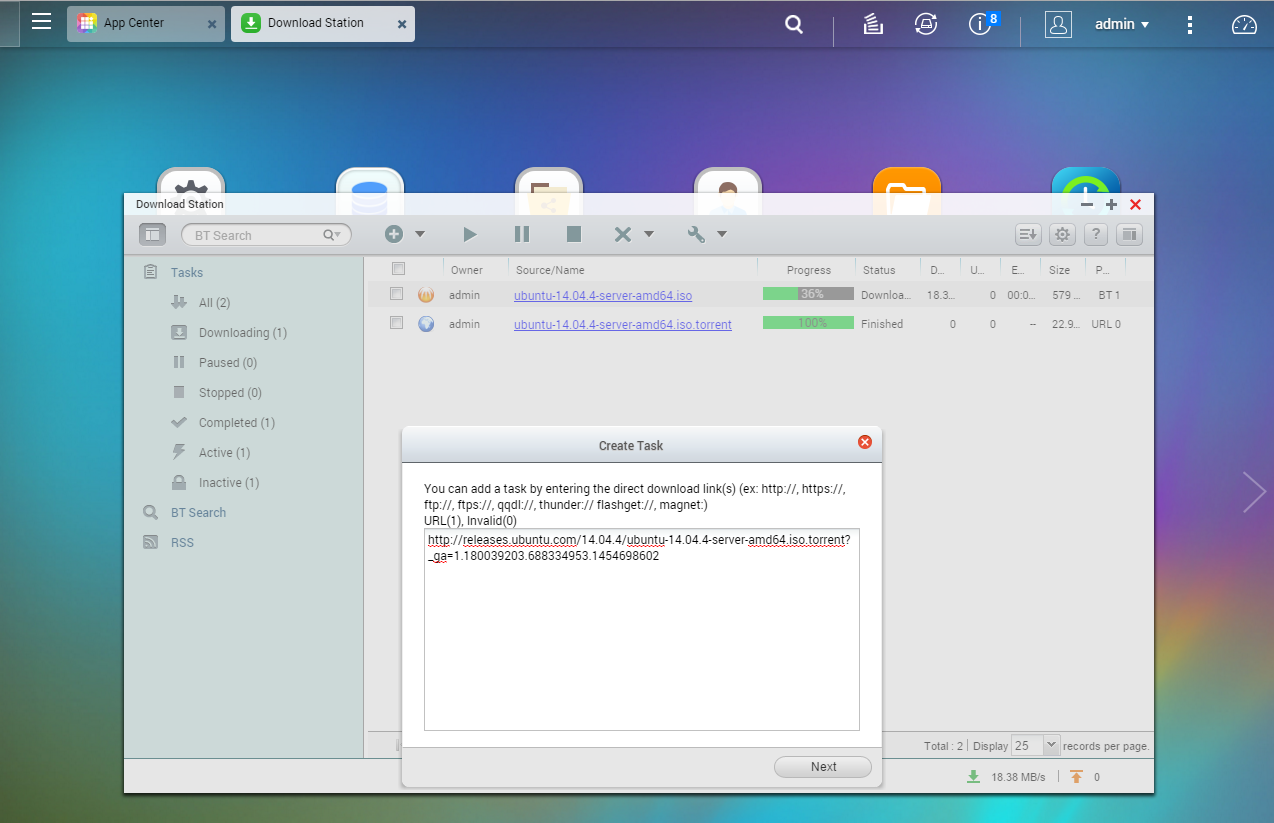Open Download Station help question icon
Viewport: 1274px width, 823px height.
[x=1096, y=235]
